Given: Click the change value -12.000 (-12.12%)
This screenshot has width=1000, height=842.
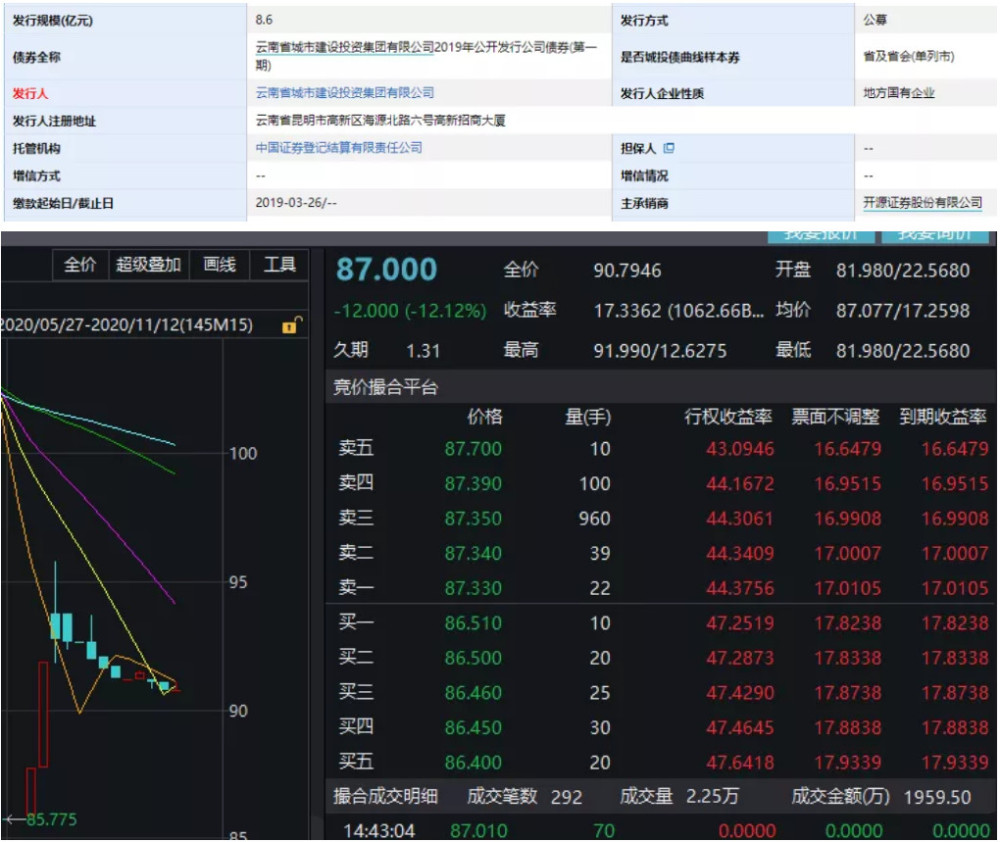Looking at the screenshot, I should tap(410, 311).
